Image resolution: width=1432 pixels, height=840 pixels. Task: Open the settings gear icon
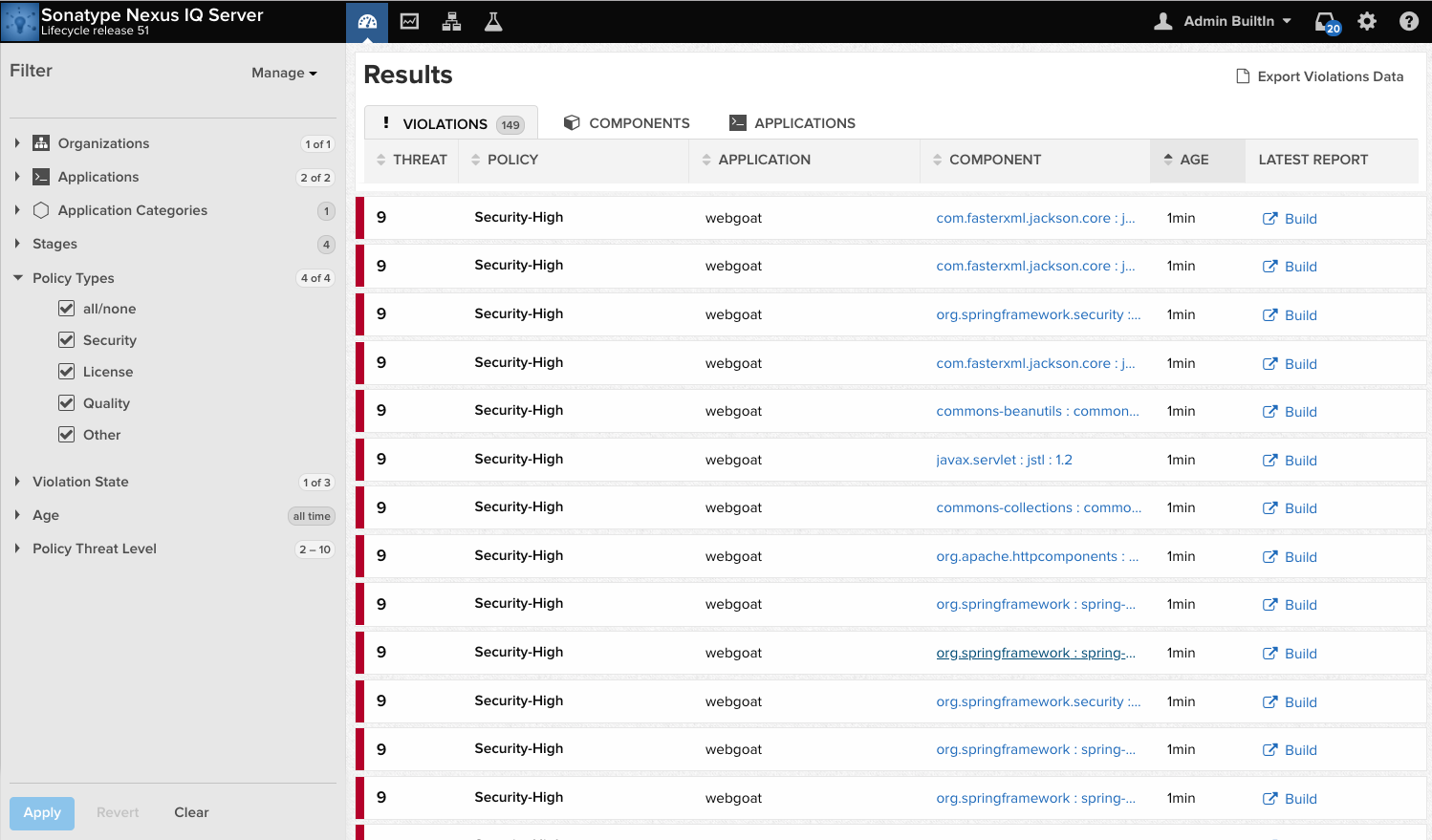1367,21
